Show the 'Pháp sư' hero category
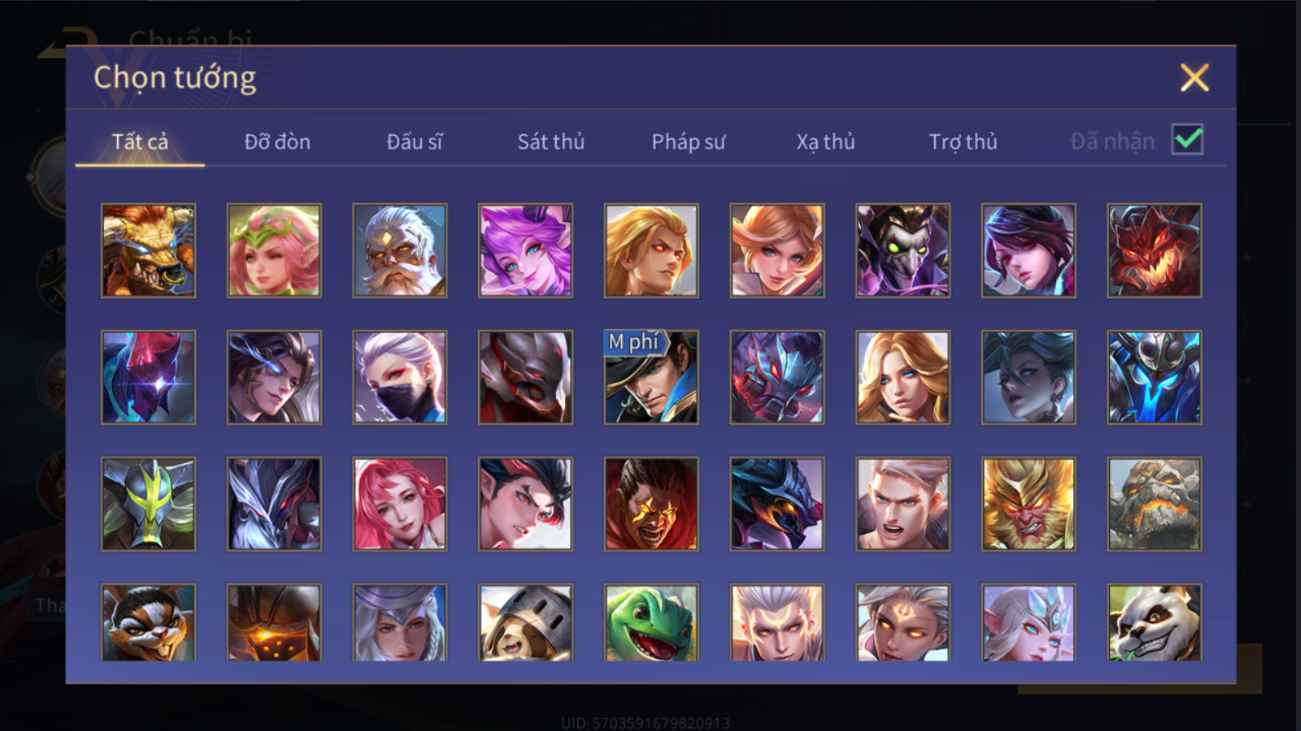 (x=688, y=142)
